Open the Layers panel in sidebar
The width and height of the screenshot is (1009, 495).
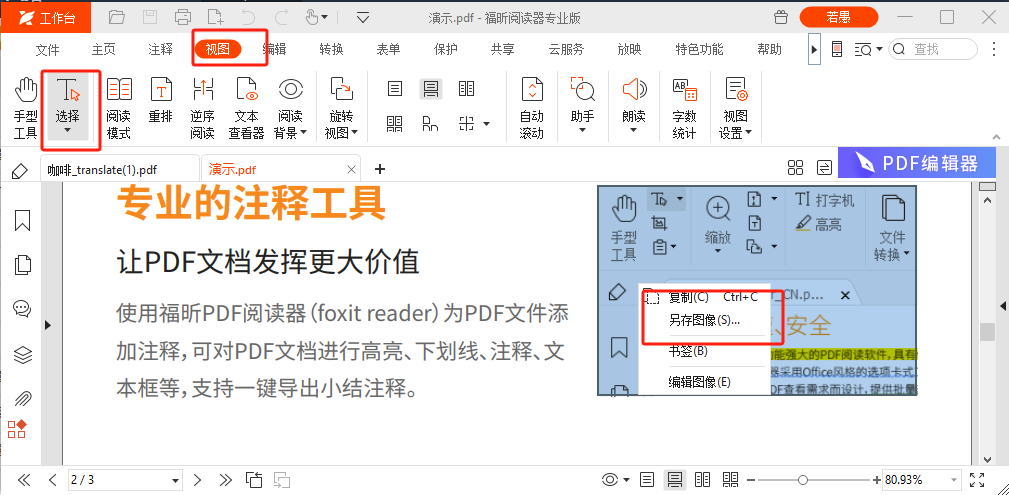[x=23, y=354]
